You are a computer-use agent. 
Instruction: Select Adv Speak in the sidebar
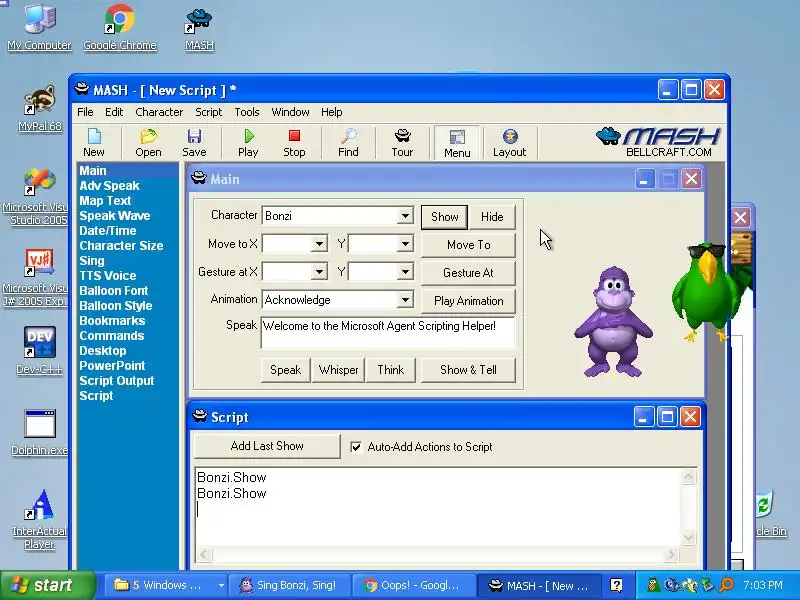(109, 186)
